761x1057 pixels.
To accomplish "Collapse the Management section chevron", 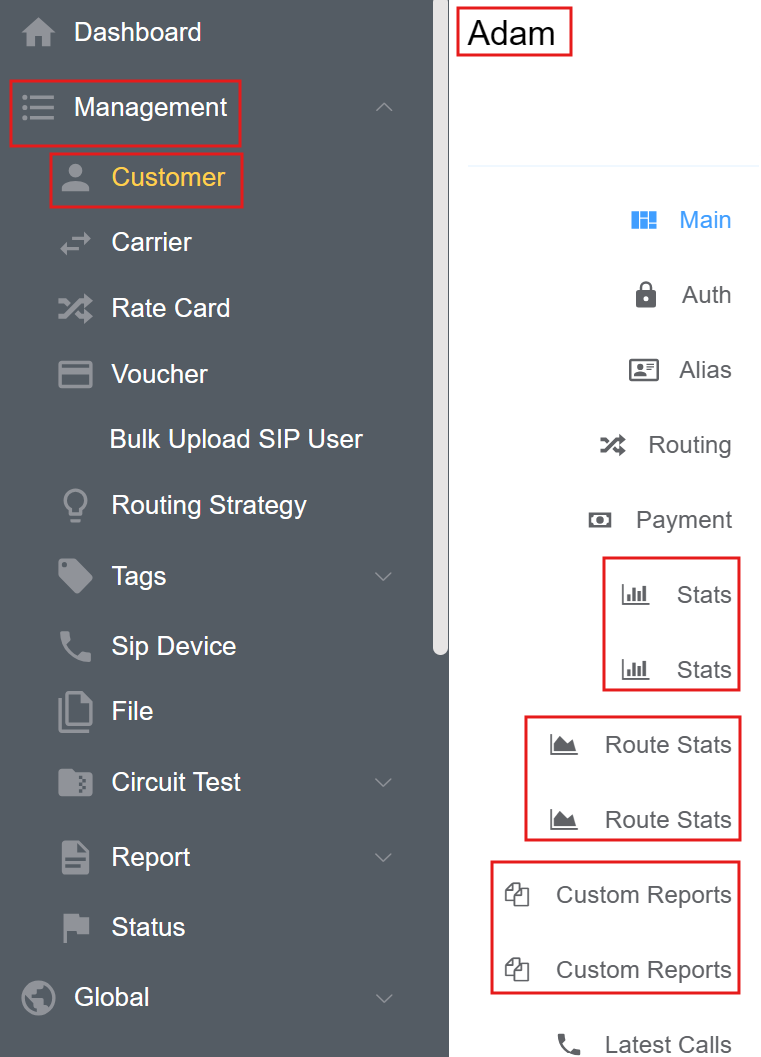I will click(x=384, y=107).
